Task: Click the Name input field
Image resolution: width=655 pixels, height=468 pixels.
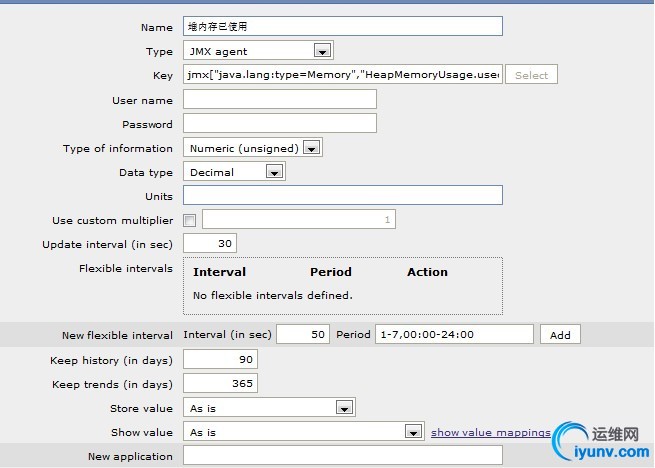Action: (x=343, y=26)
